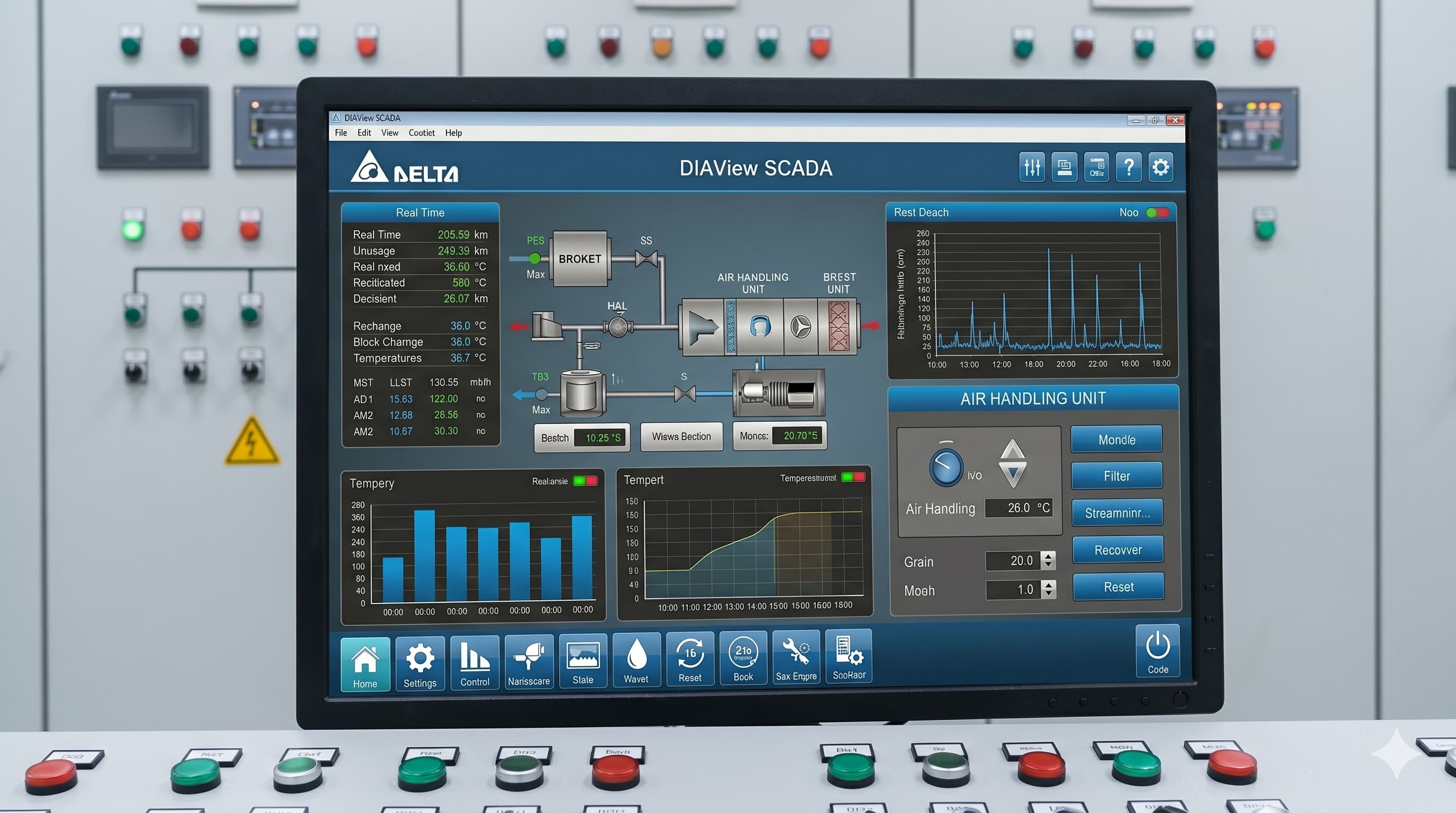Click the Unusage value 249.39
Image resolution: width=1456 pixels, height=813 pixels.
click(x=453, y=250)
